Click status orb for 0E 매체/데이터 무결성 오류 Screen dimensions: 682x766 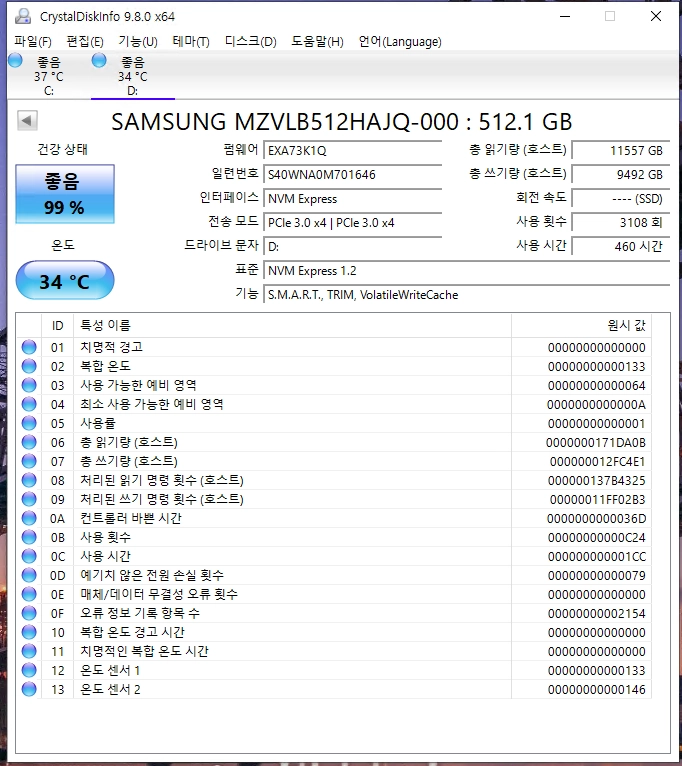29,594
